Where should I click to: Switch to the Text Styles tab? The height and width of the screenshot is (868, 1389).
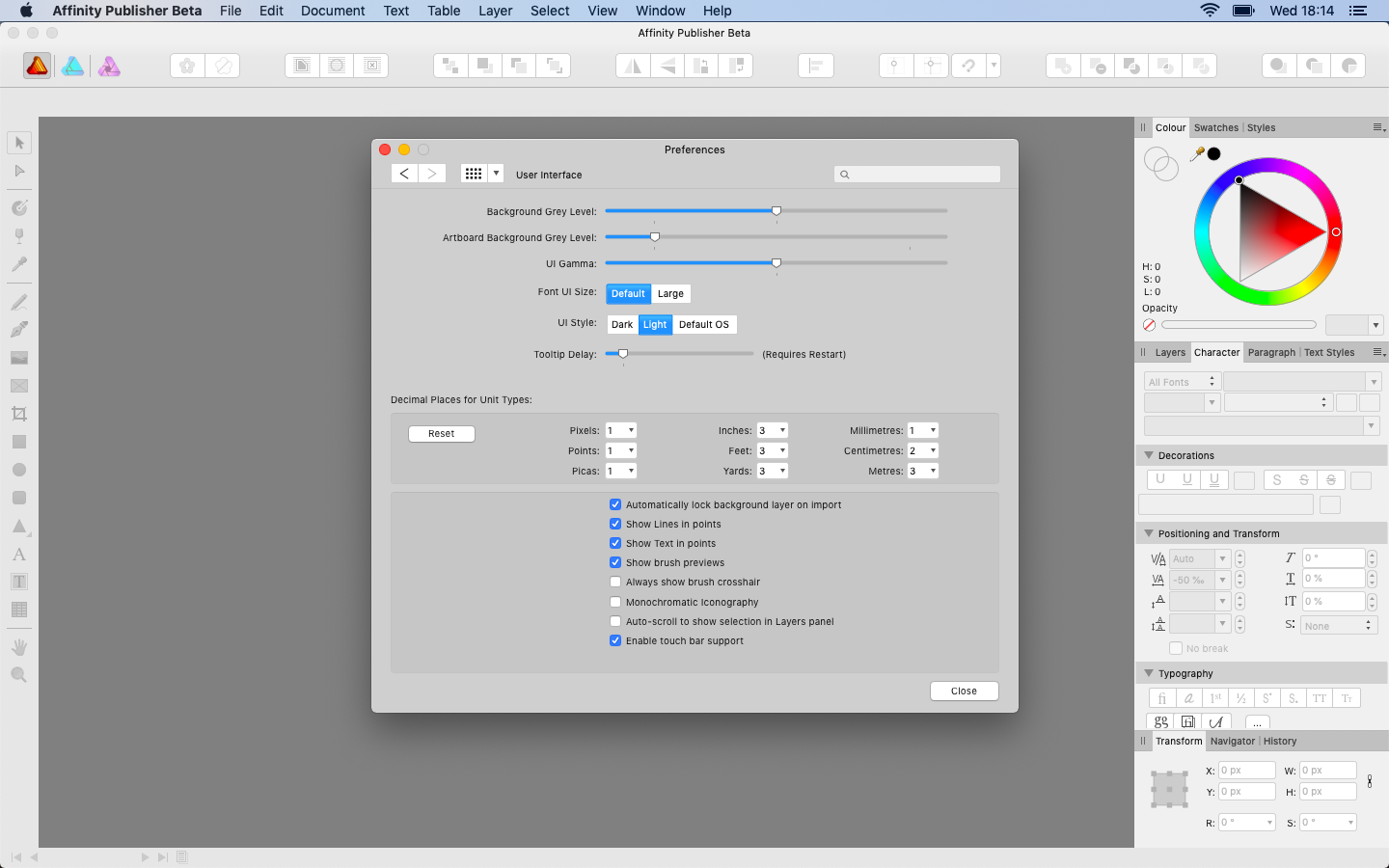(x=1329, y=352)
